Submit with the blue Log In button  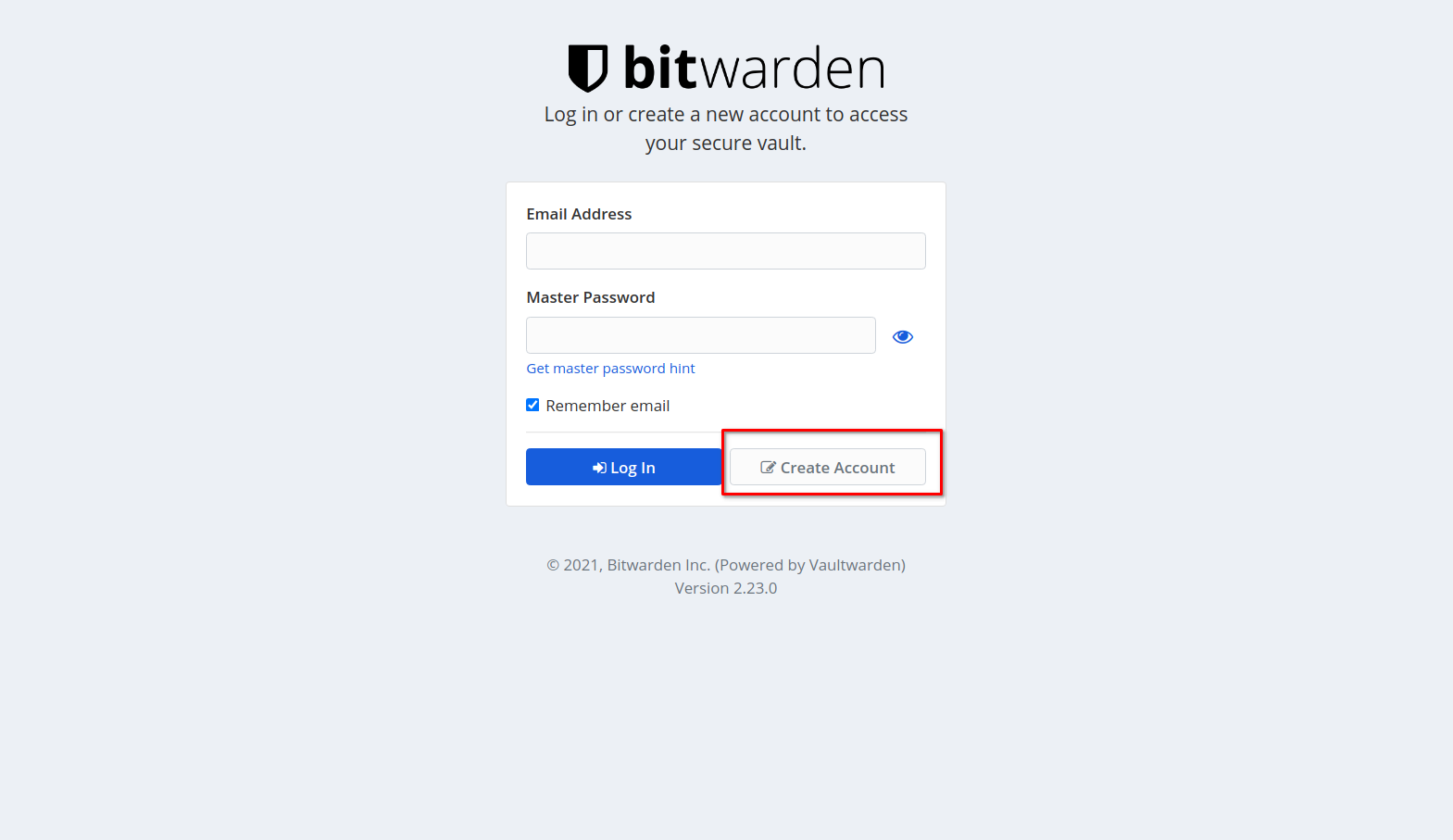pos(624,467)
